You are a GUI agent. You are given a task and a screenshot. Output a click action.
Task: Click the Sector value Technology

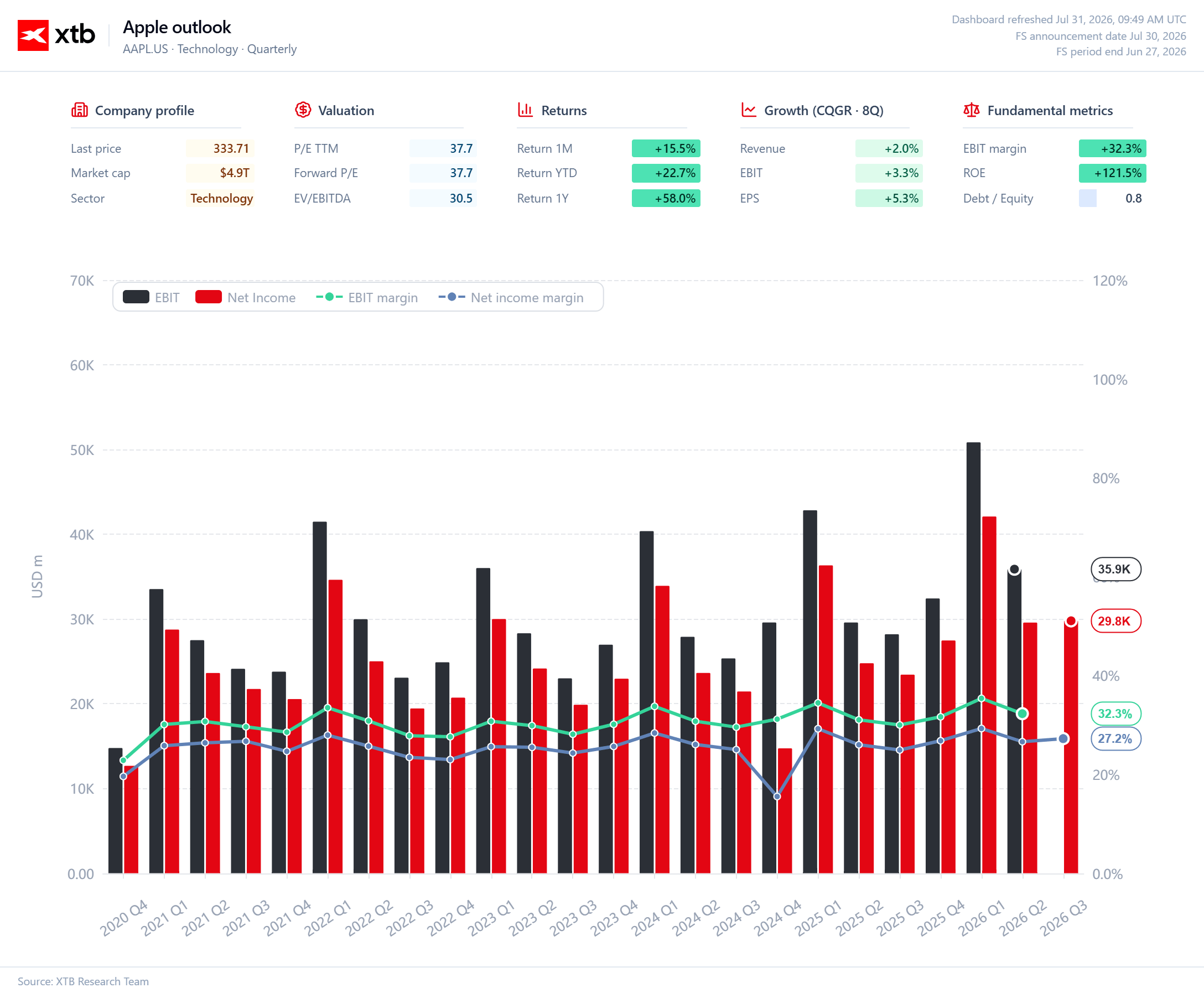coord(222,199)
